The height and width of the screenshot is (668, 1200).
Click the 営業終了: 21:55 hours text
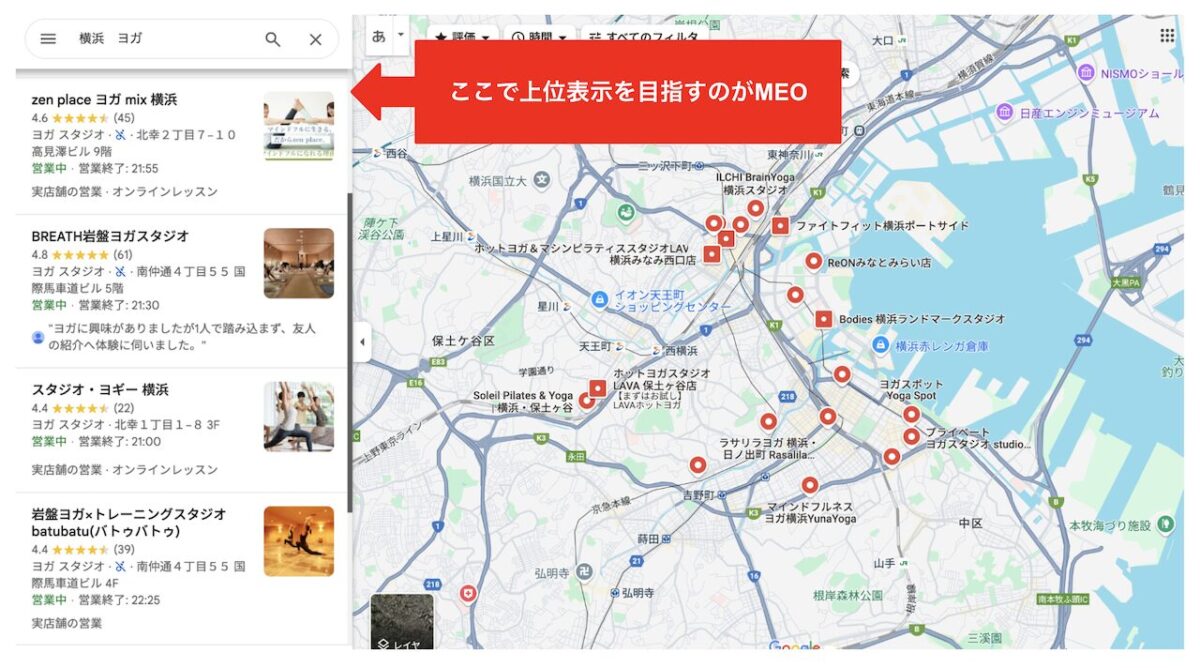coord(118,168)
